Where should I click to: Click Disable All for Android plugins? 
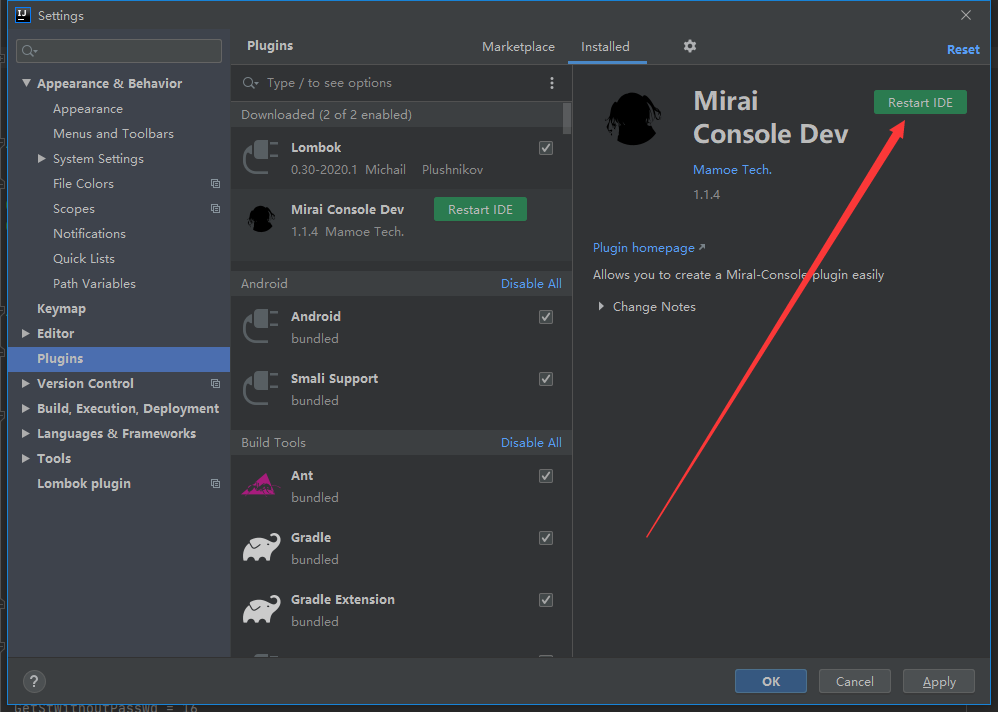tap(531, 284)
